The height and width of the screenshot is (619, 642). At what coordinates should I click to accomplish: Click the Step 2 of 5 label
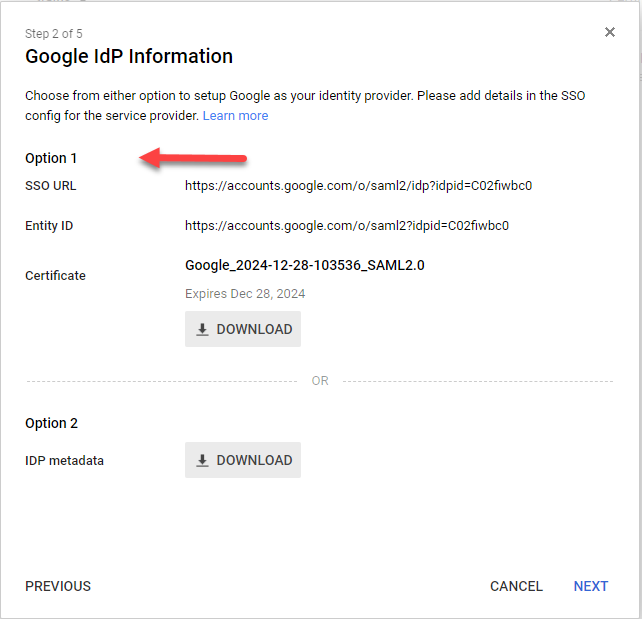[54, 34]
